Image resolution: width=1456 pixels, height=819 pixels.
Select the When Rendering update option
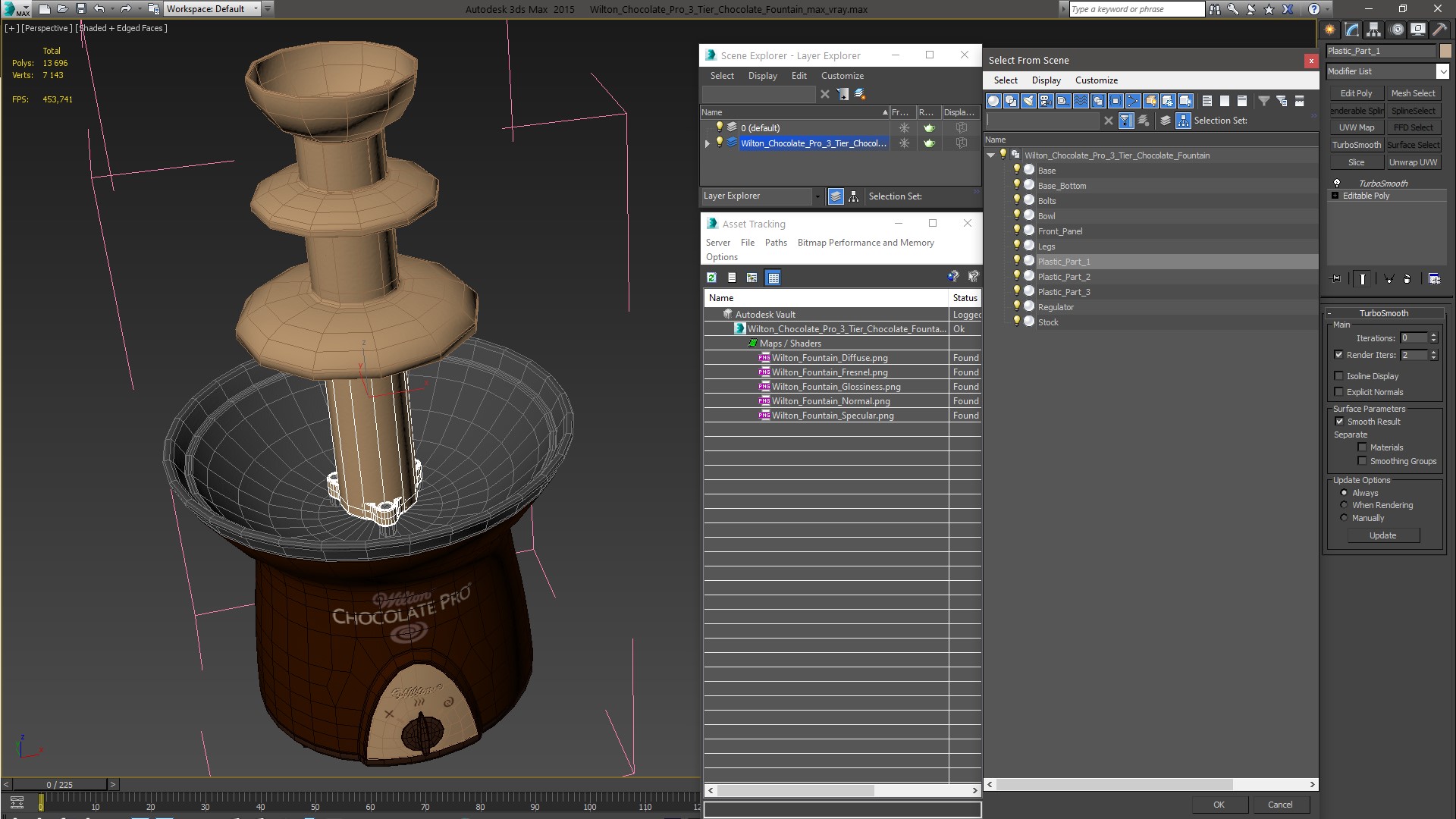pos(1344,505)
